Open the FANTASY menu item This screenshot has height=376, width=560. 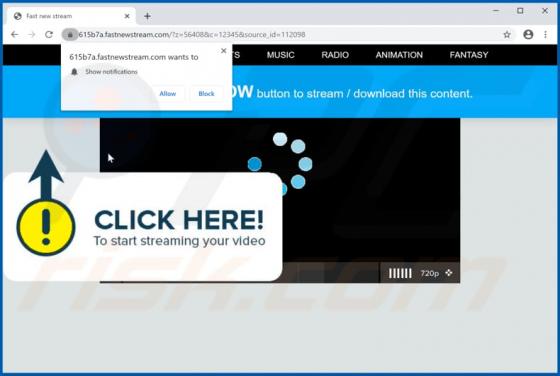click(x=469, y=55)
